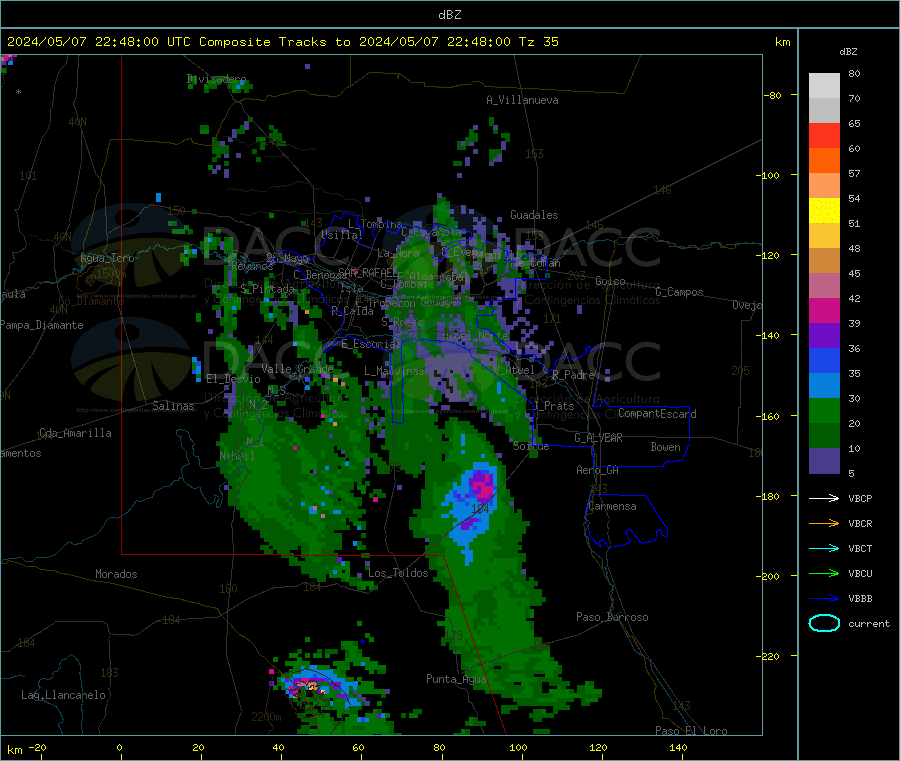Click the green VBCU arrow legend icon

click(824, 573)
